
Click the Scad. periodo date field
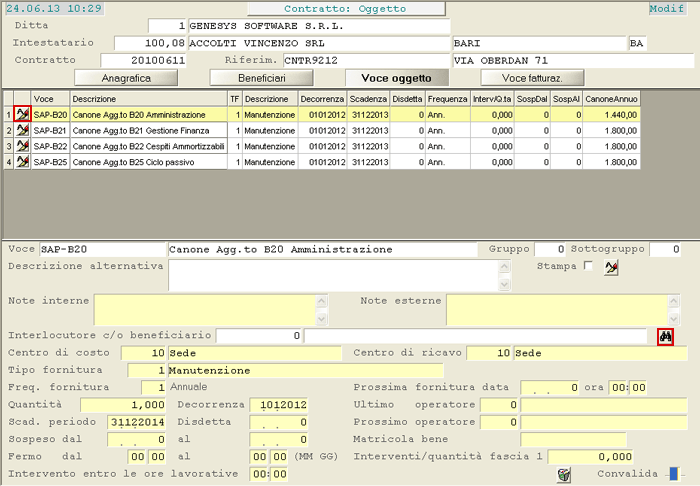137,422
